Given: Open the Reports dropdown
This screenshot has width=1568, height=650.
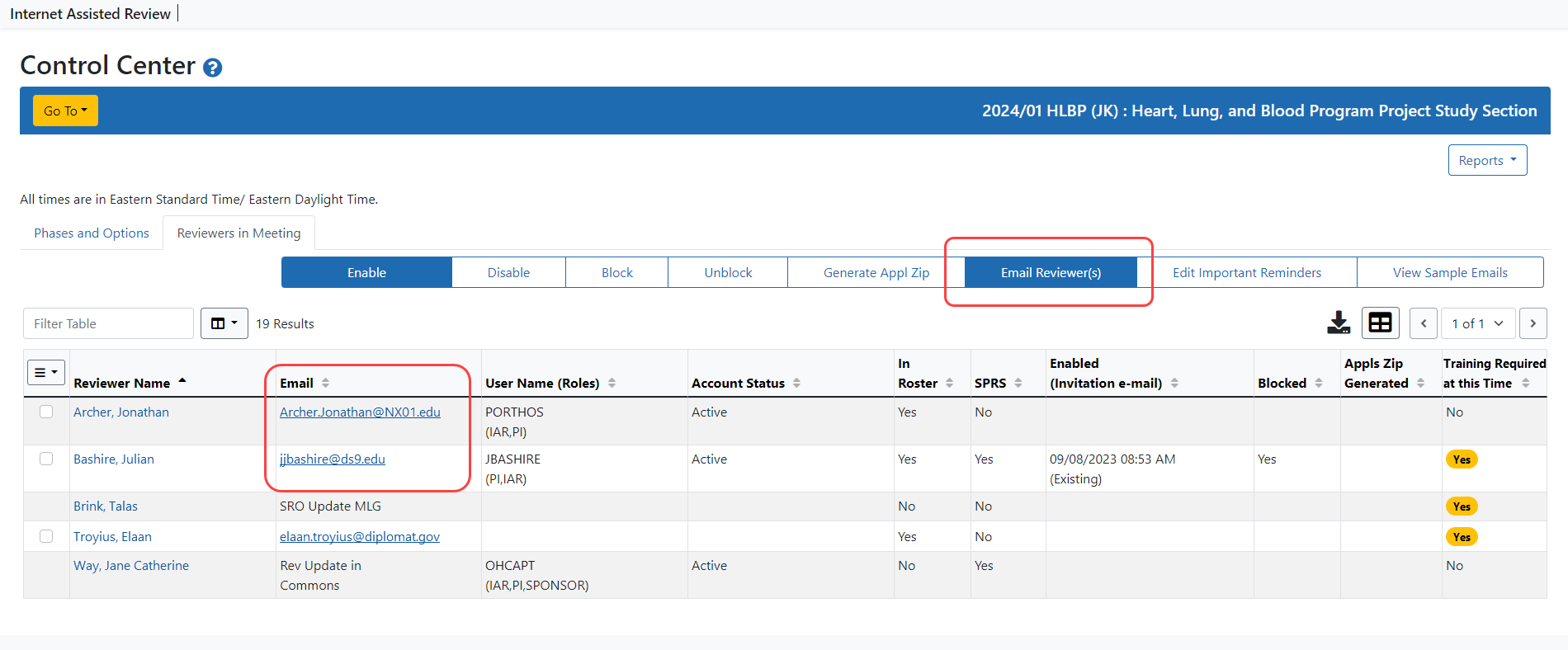Looking at the screenshot, I should 1487,160.
